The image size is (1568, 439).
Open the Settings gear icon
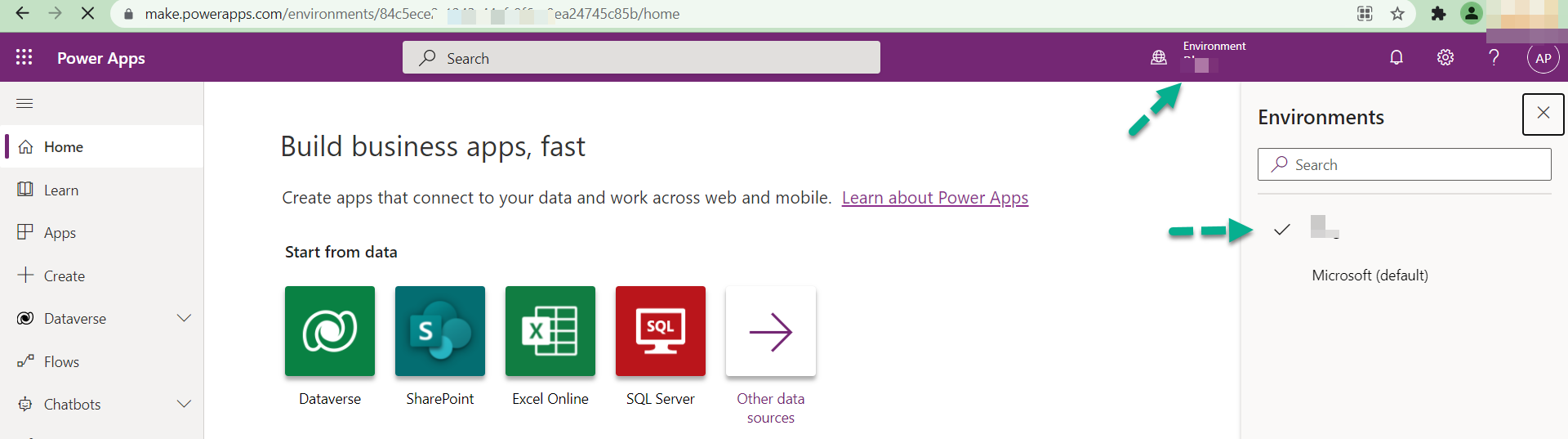[1445, 57]
